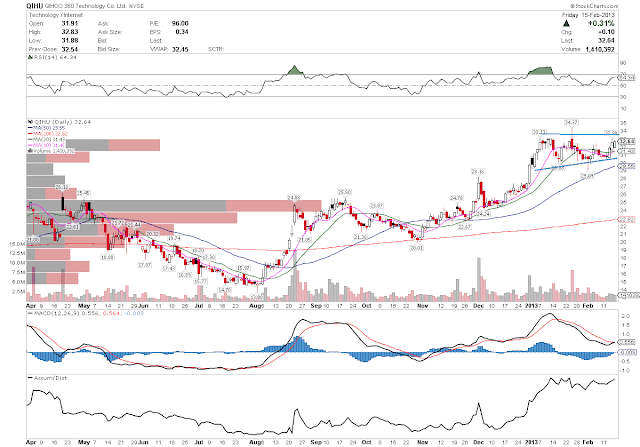640x447 pixels.
Task: Click Dec on the price chart date axis
Action: tap(478, 305)
